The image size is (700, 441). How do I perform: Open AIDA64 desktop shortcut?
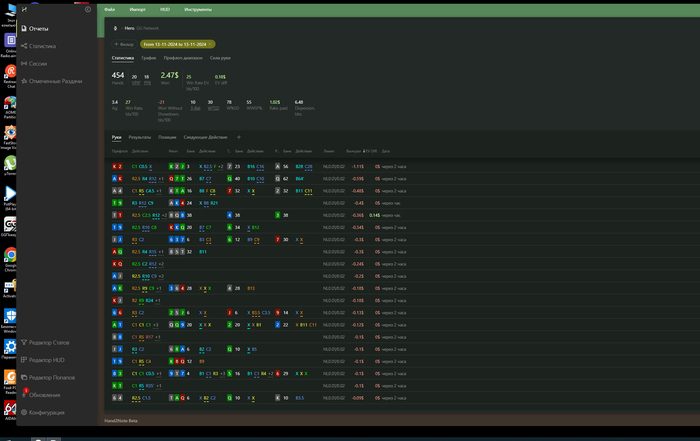tap(10, 410)
